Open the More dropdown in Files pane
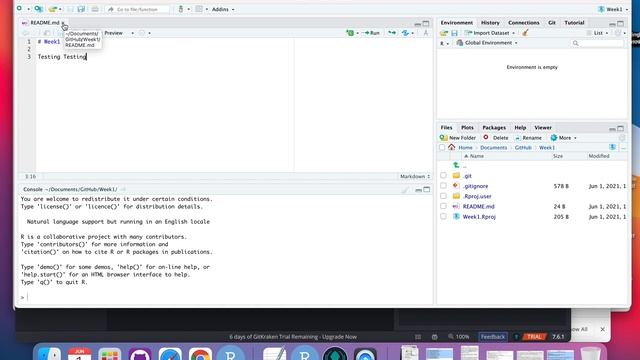 click(x=564, y=138)
